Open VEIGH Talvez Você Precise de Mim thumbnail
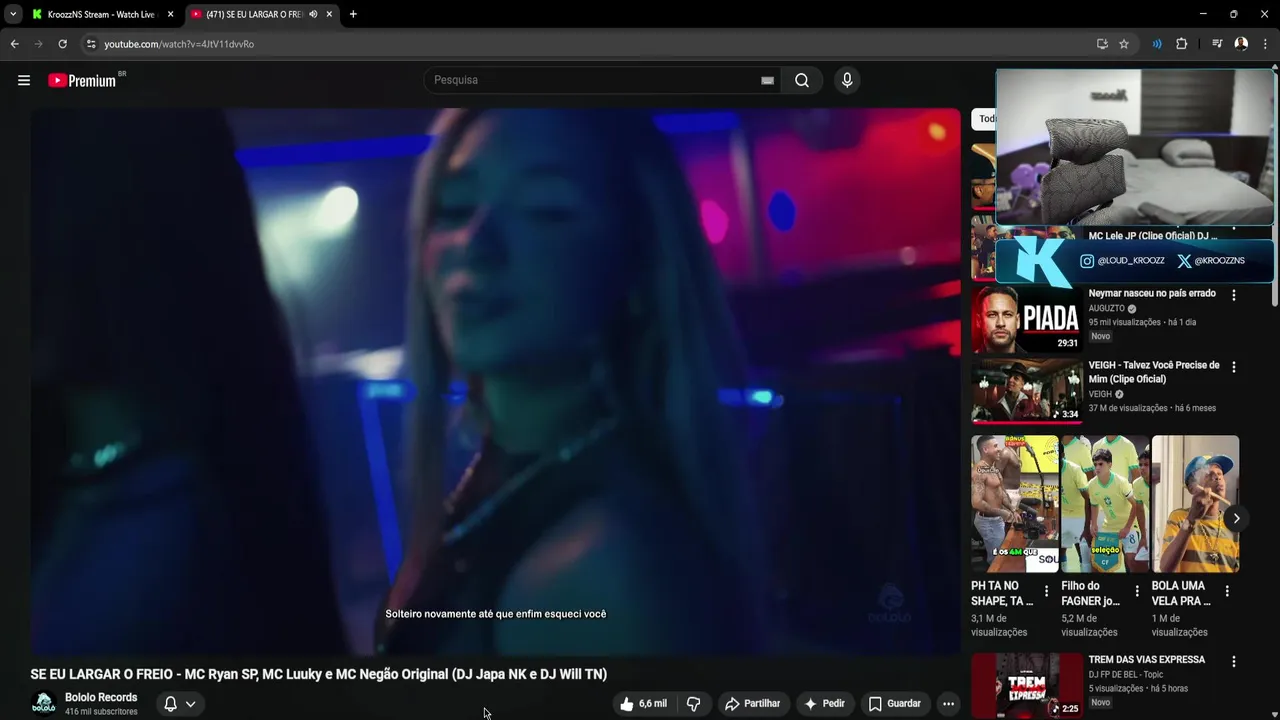This screenshot has width=1280, height=720. pyautogui.click(x=1027, y=392)
